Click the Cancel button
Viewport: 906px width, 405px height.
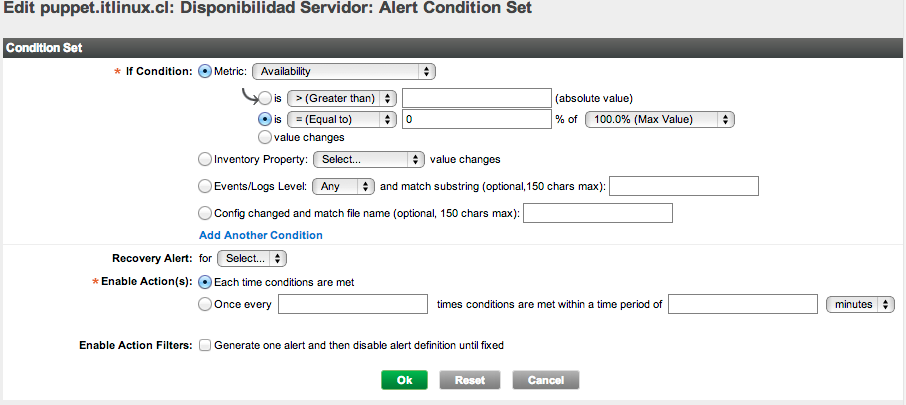pyautogui.click(x=545, y=380)
